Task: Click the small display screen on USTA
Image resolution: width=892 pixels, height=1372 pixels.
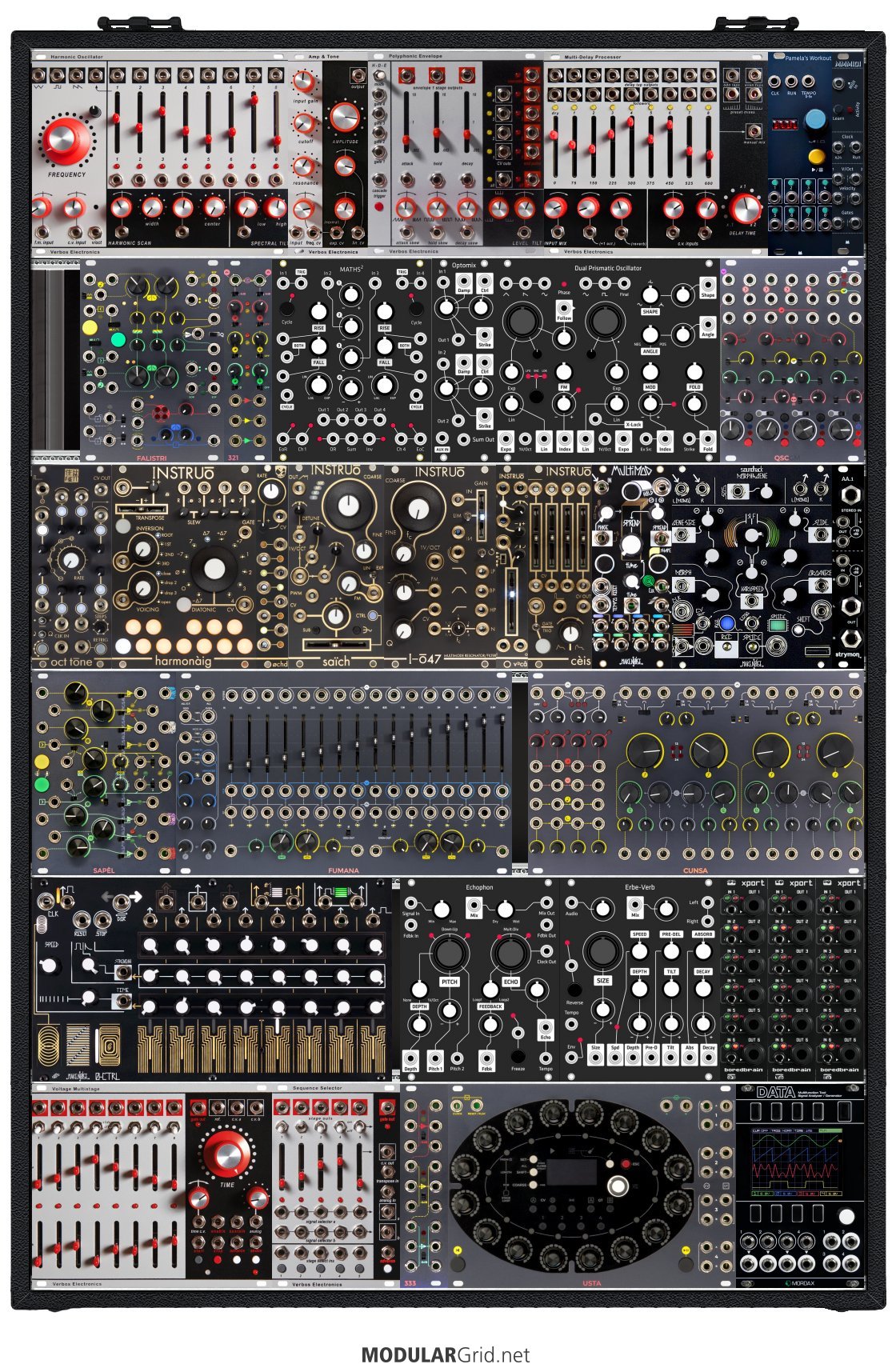Action: 571,1172
